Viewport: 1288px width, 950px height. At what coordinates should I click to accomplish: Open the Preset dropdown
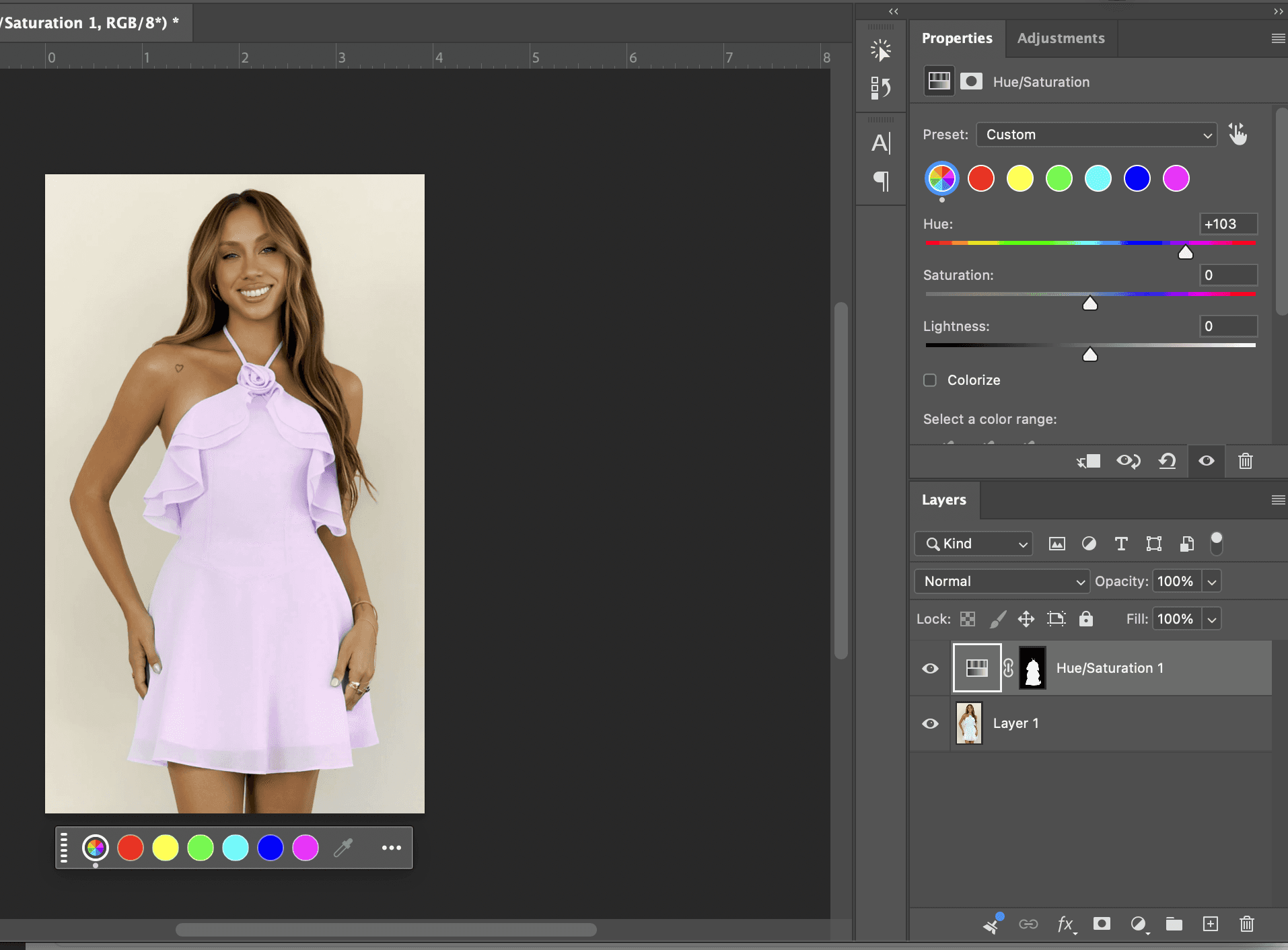[x=1097, y=135]
